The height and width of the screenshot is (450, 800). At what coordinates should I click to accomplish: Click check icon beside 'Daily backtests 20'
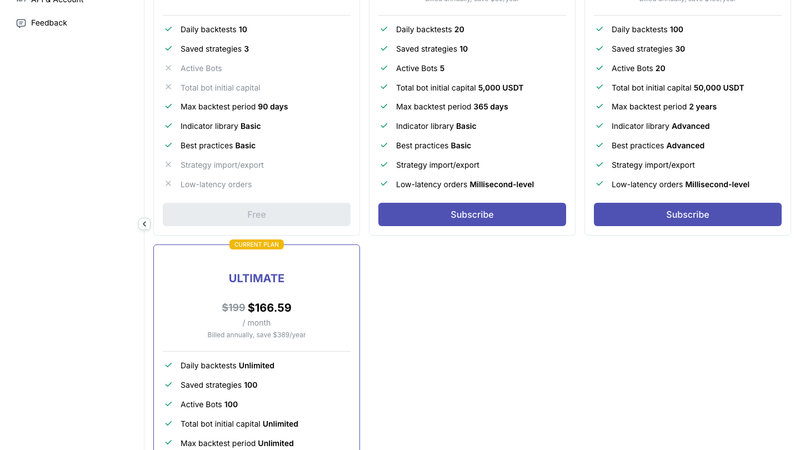coord(384,29)
